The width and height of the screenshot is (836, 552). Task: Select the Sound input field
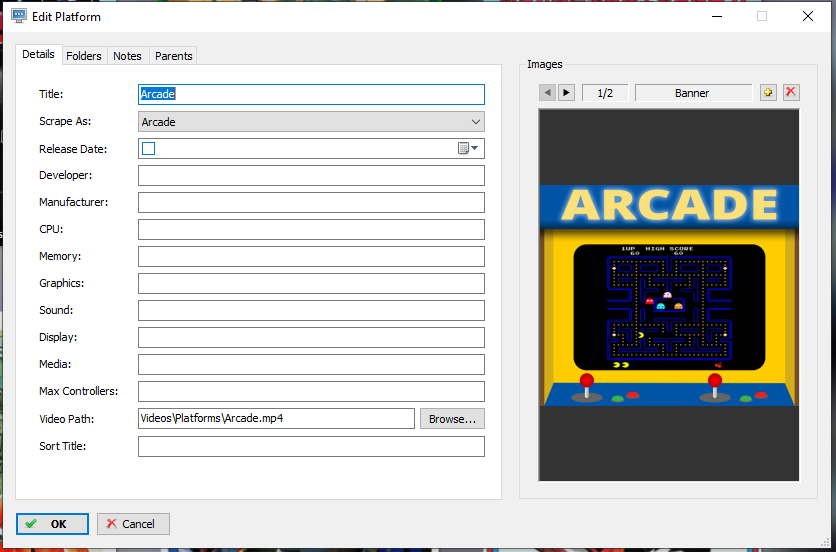pyautogui.click(x=311, y=310)
